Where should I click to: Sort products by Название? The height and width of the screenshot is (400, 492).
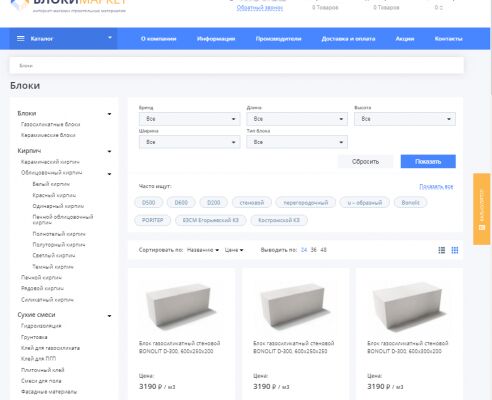click(x=203, y=250)
